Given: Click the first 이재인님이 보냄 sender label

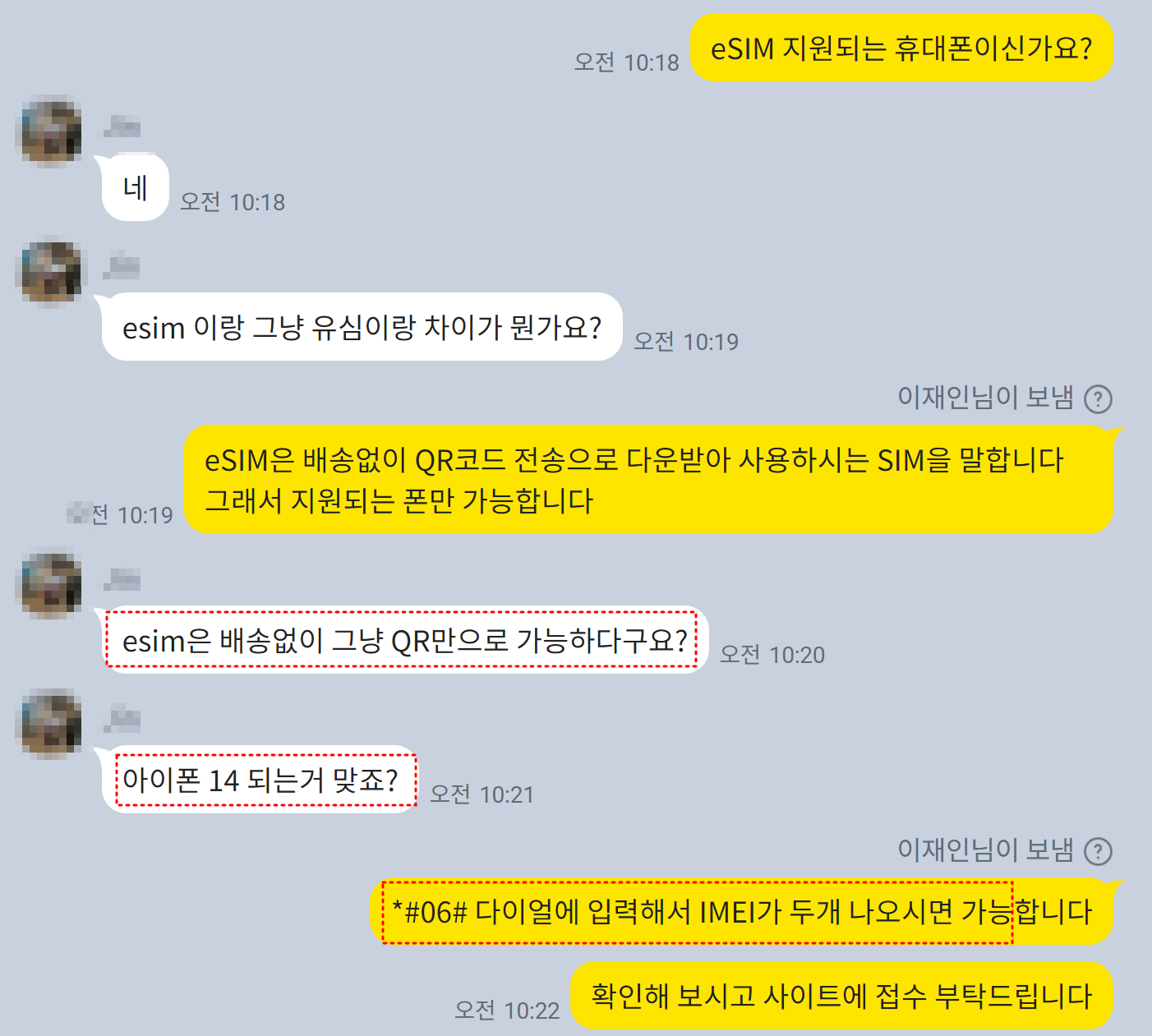Looking at the screenshot, I should [x=985, y=398].
